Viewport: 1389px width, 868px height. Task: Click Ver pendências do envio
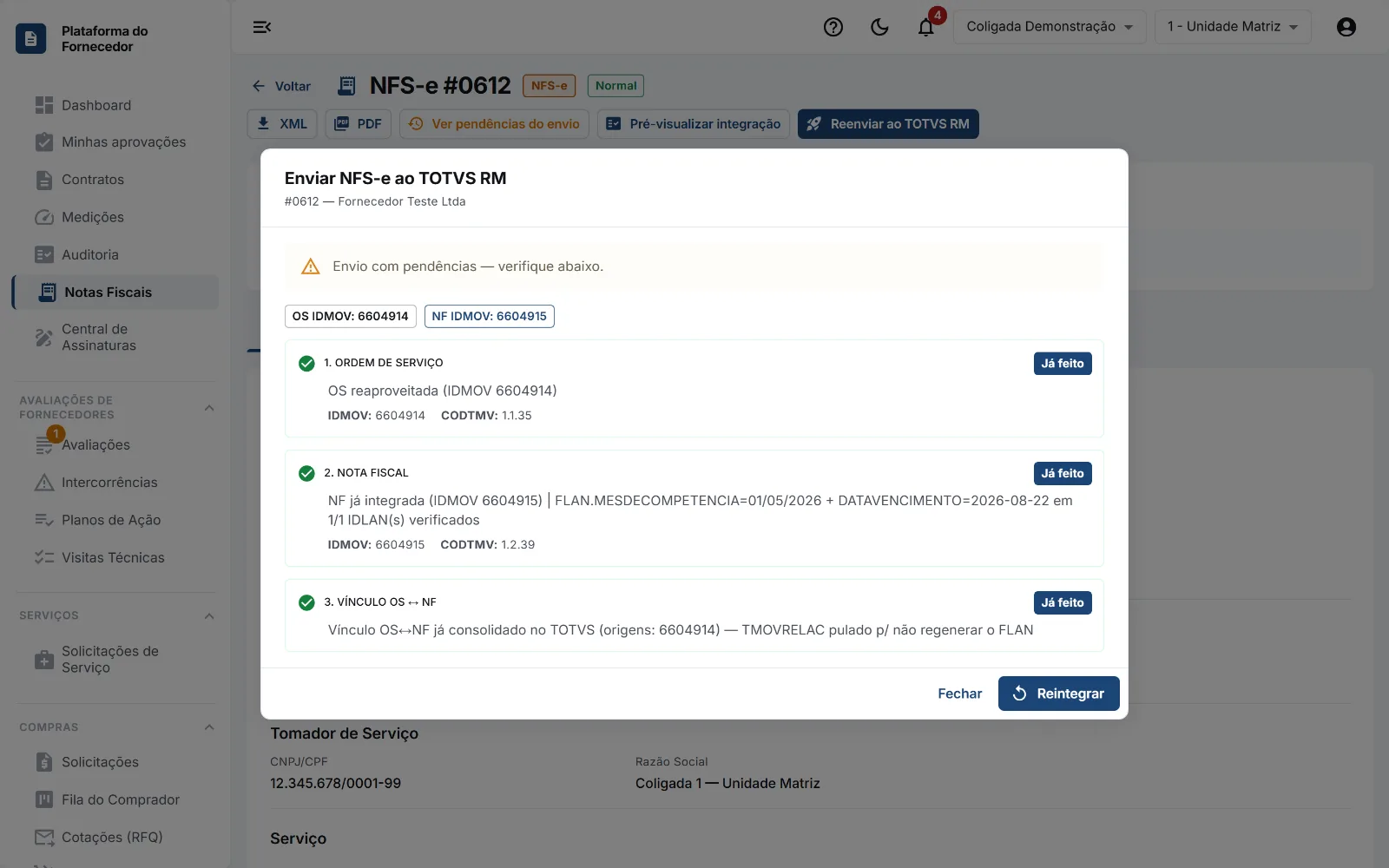click(494, 124)
